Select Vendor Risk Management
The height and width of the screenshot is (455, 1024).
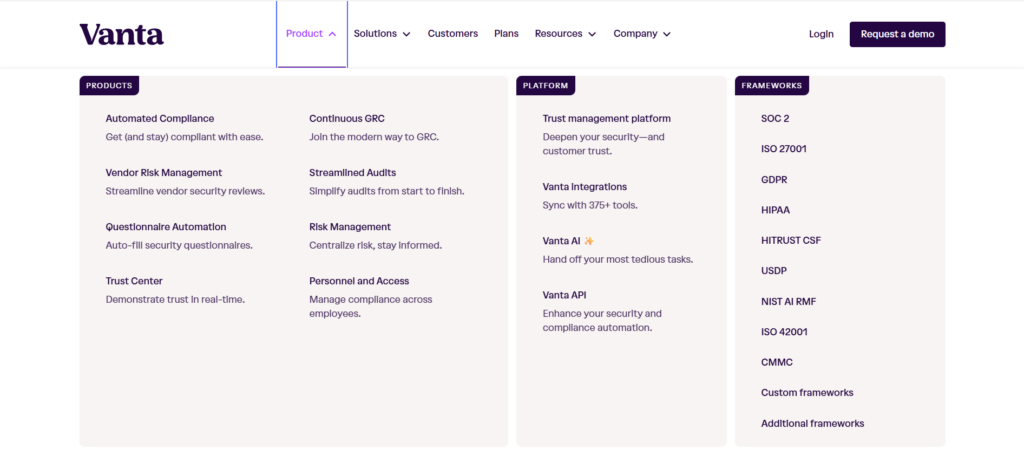[163, 173]
